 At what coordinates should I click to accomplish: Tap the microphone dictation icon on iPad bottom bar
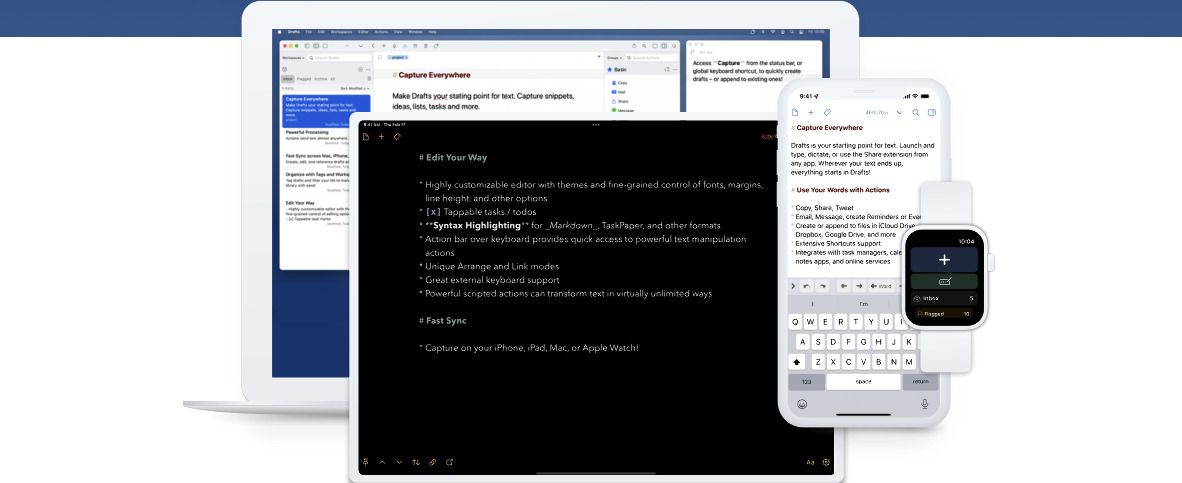tap(366, 462)
